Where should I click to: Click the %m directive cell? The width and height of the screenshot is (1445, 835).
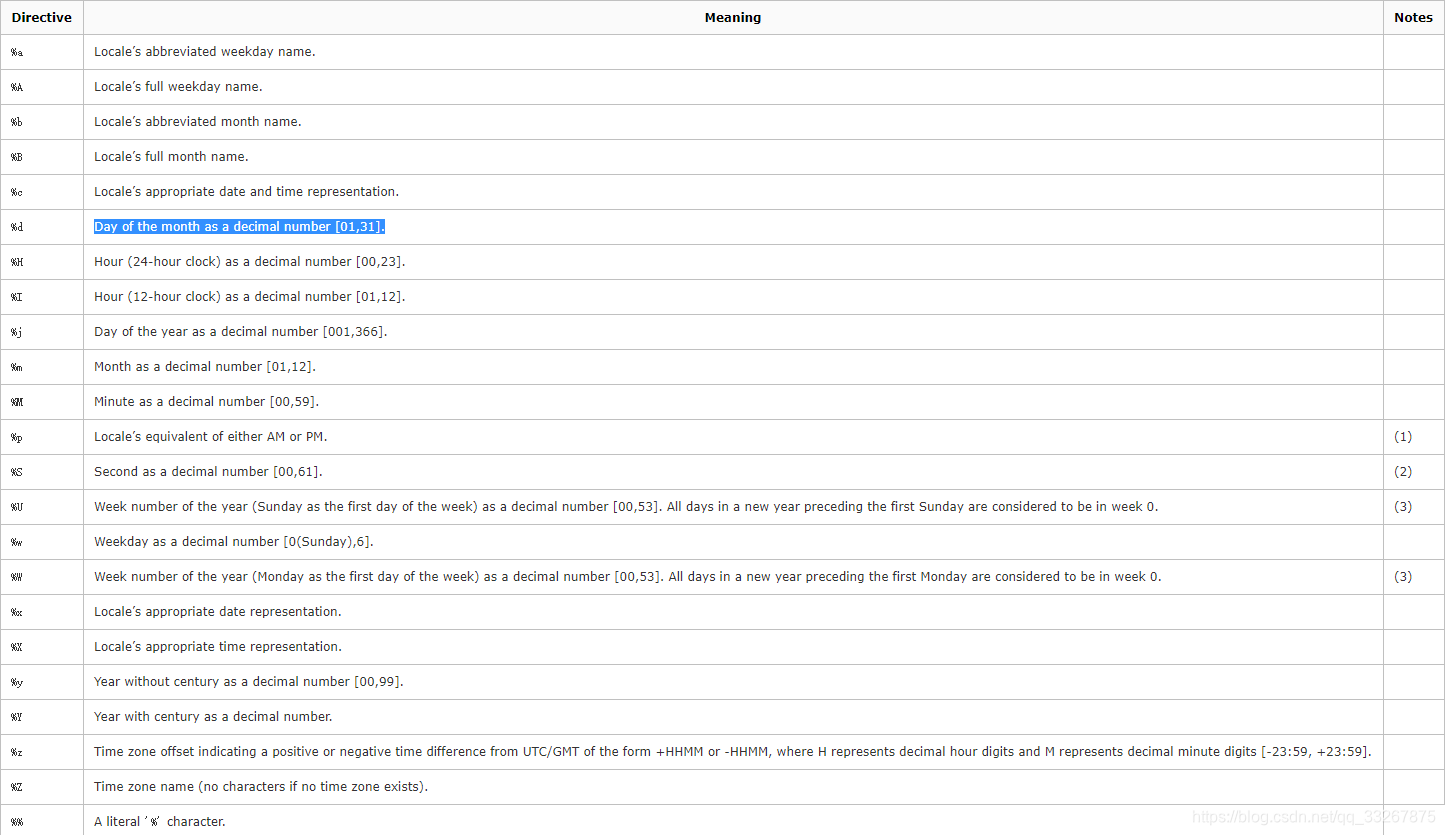[x=42, y=367]
